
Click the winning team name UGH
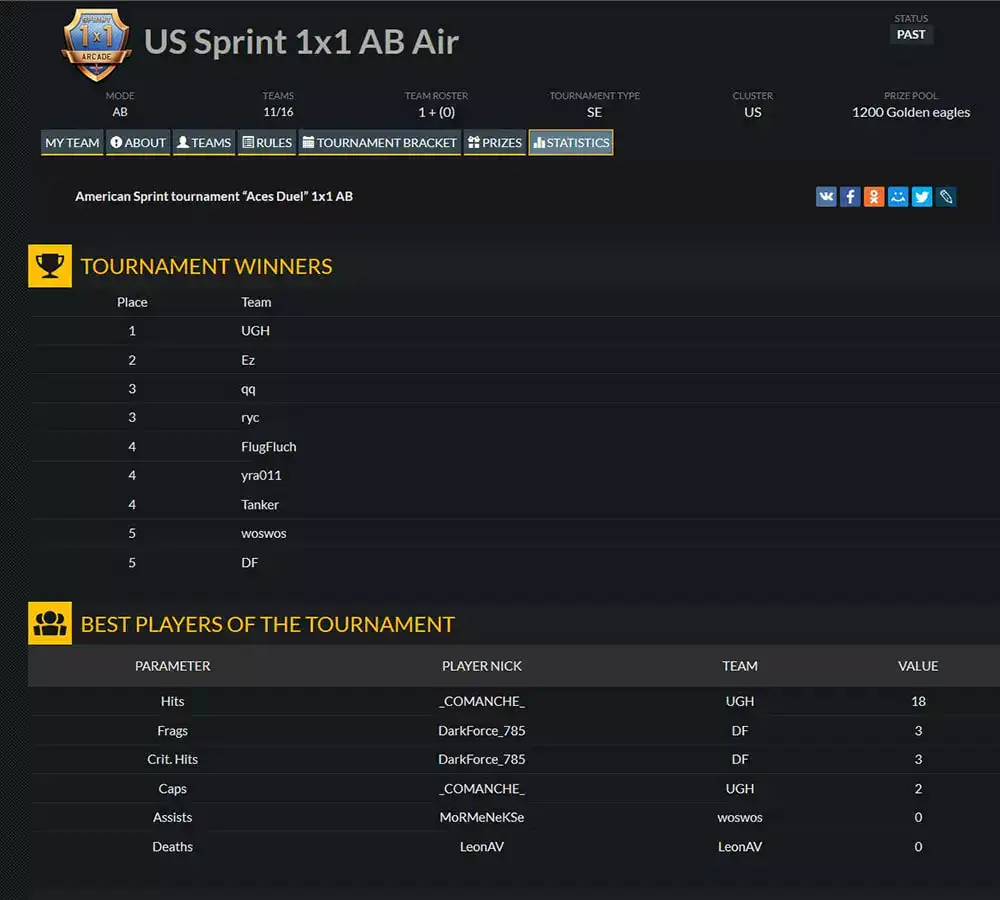[x=256, y=331]
